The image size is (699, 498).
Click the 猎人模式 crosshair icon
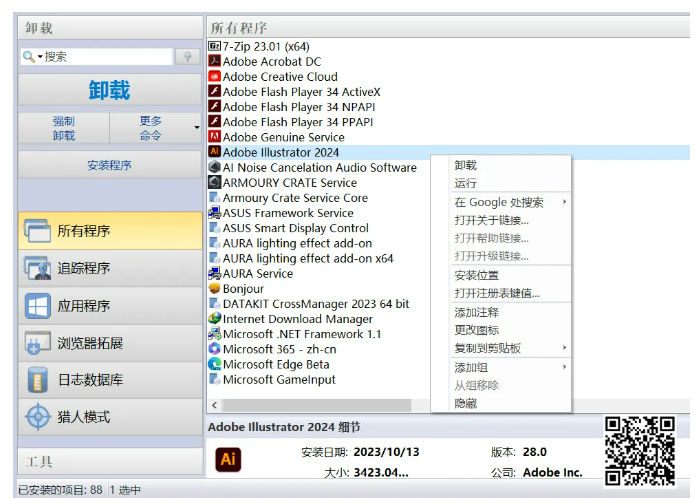point(38,417)
